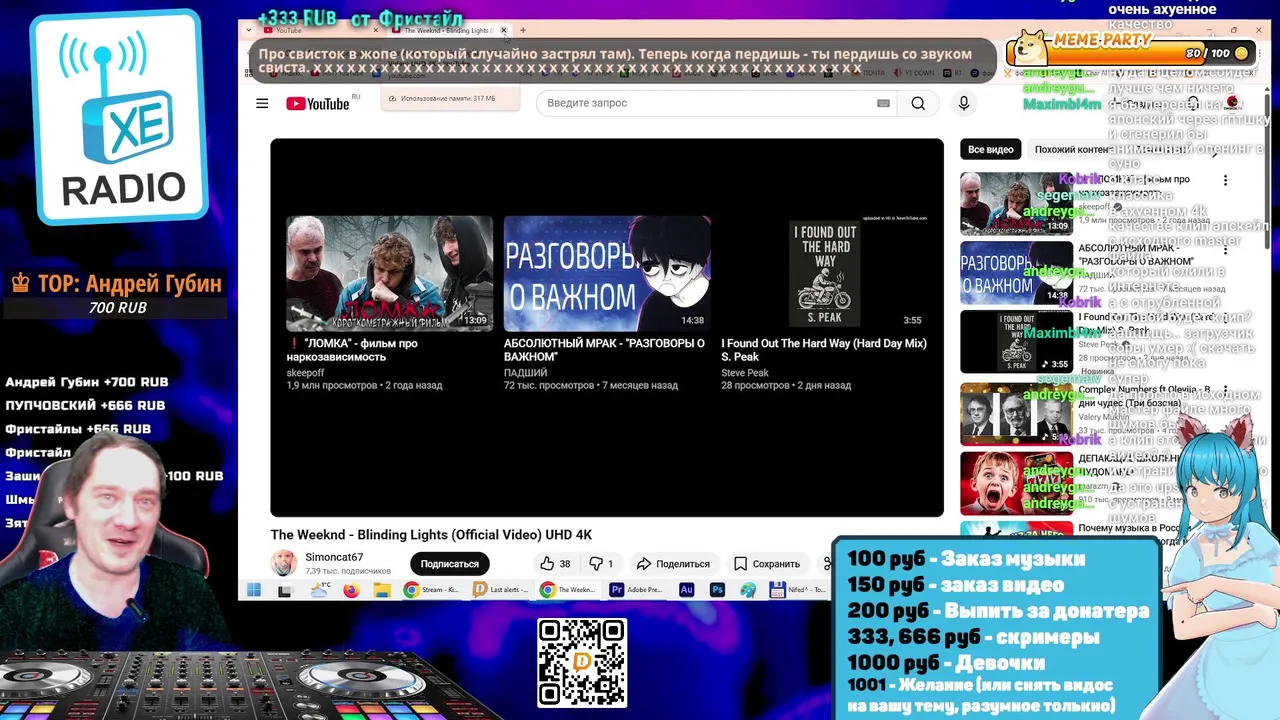Open Adobe Audition from taskbar
Image resolution: width=1280 pixels, height=720 pixels.
click(686, 590)
